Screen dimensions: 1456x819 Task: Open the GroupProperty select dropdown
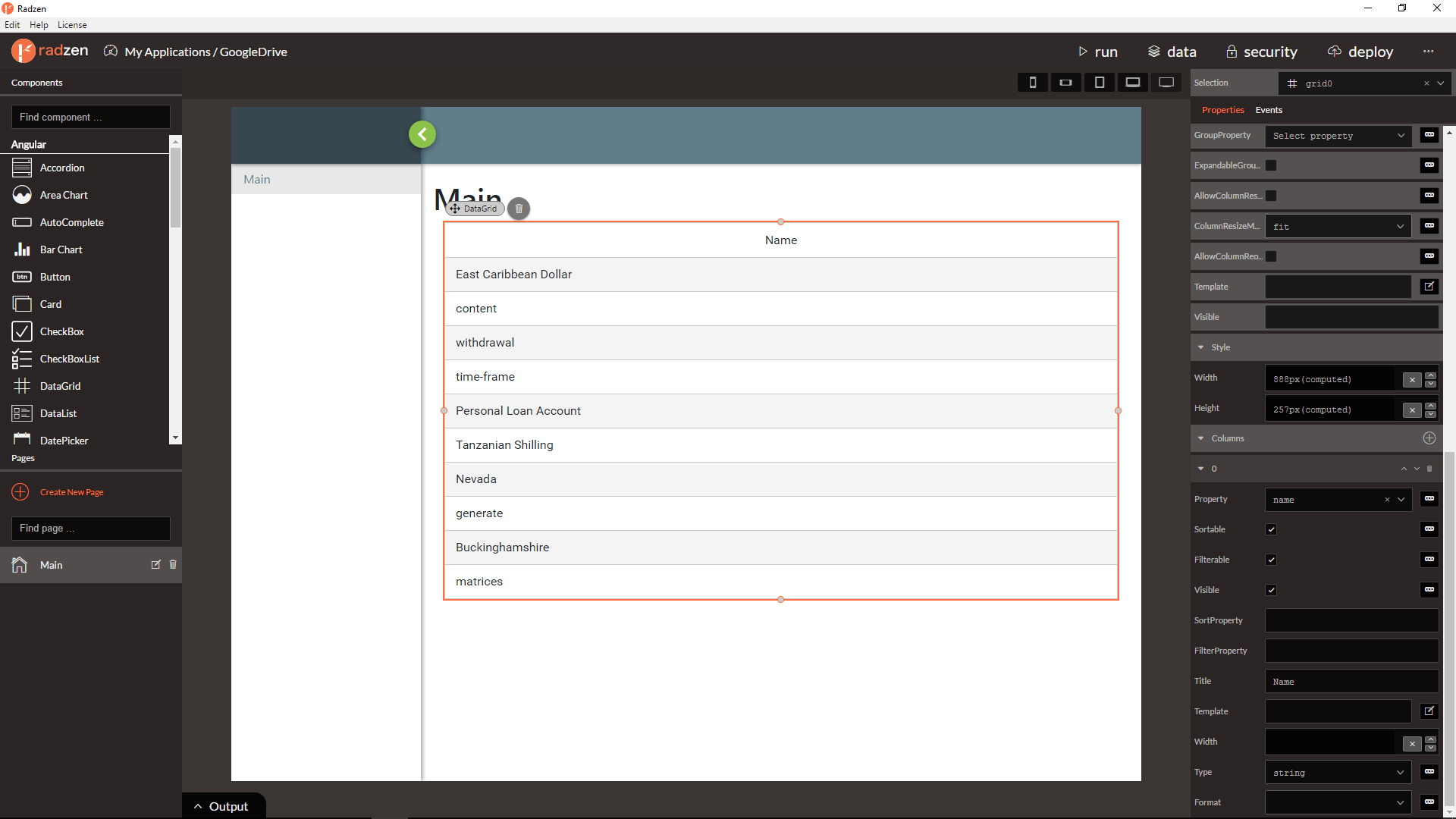(x=1338, y=136)
